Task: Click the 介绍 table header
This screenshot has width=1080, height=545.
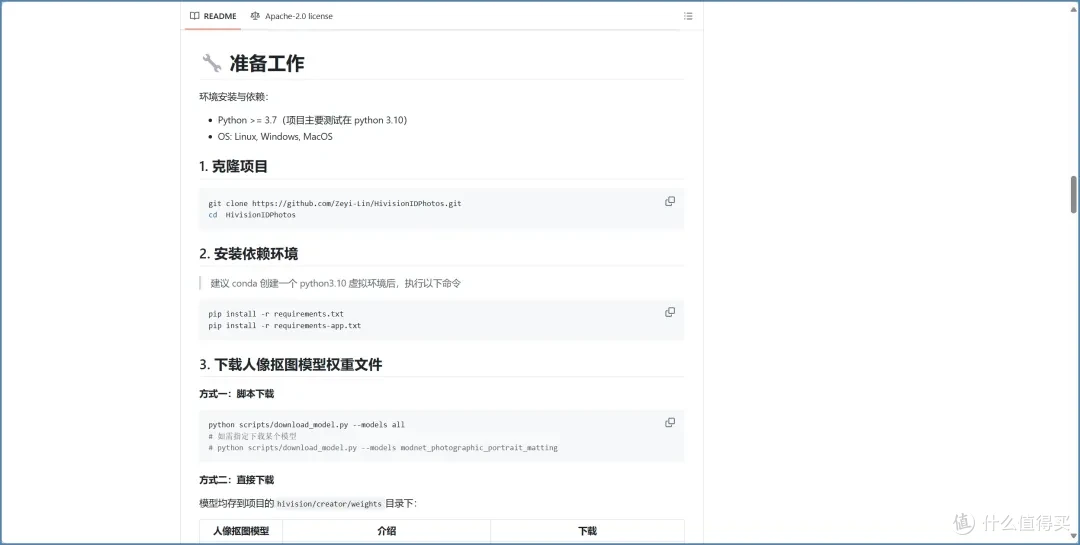Action: (x=386, y=531)
